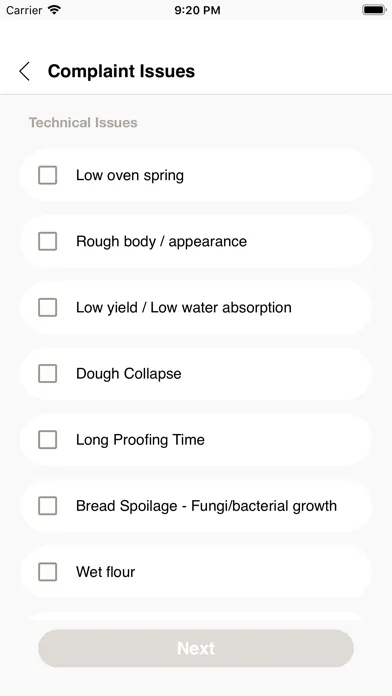The width and height of the screenshot is (392, 696).
Task: Toggle the Wet flour checkbox
Action: coord(48,572)
